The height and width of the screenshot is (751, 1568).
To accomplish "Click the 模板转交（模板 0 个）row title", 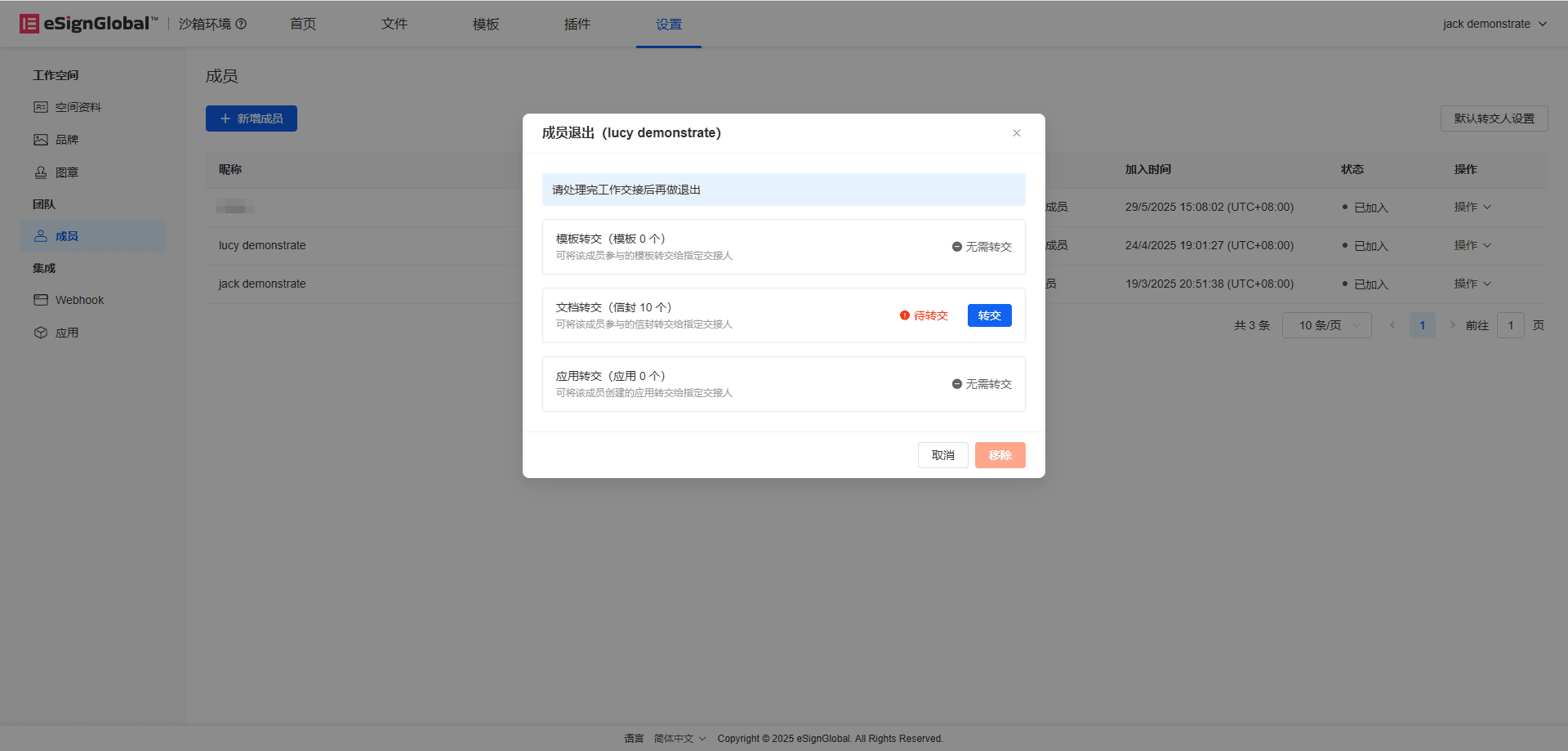I will tap(611, 239).
